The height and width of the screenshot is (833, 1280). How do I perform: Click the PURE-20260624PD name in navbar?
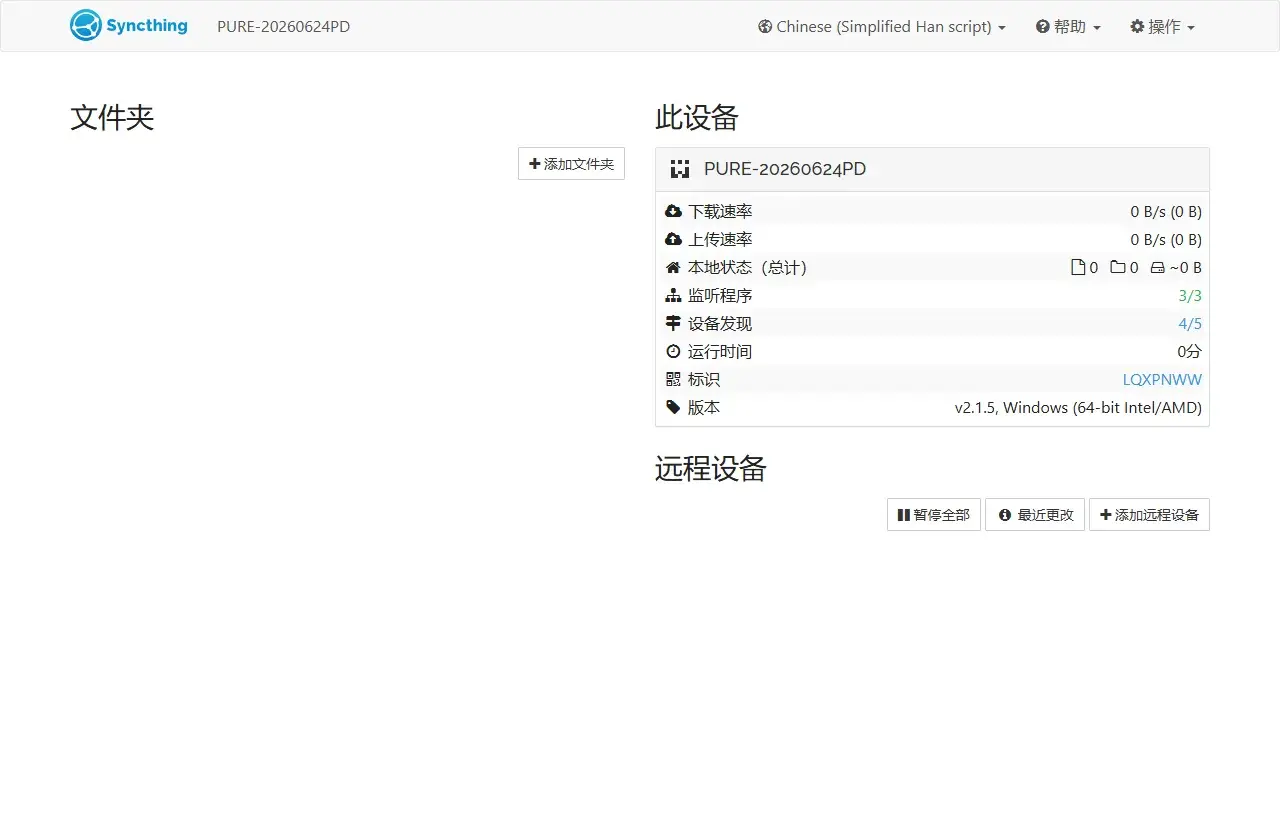click(x=283, y=27)
